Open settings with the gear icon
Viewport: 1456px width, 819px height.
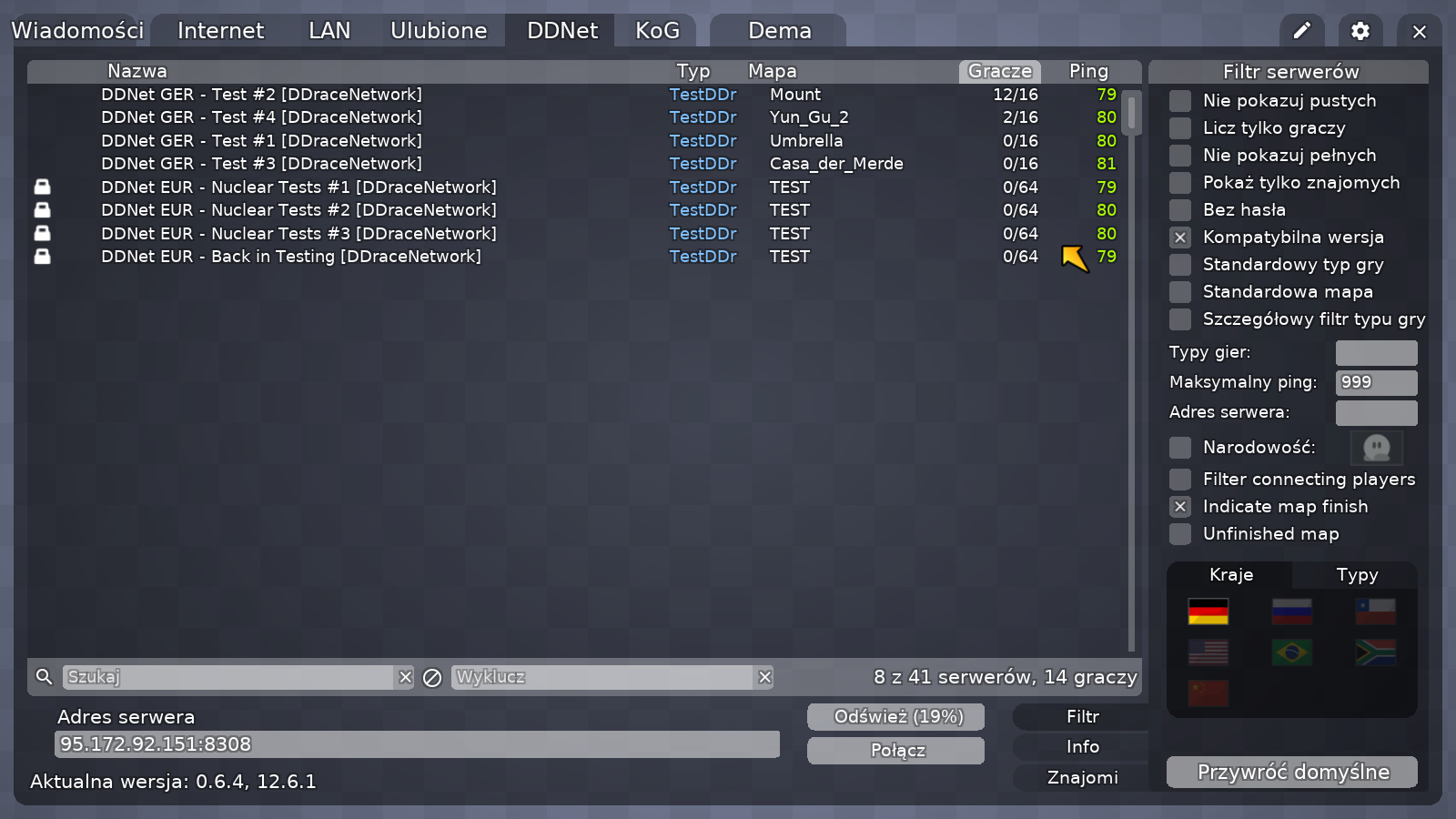1360,31
